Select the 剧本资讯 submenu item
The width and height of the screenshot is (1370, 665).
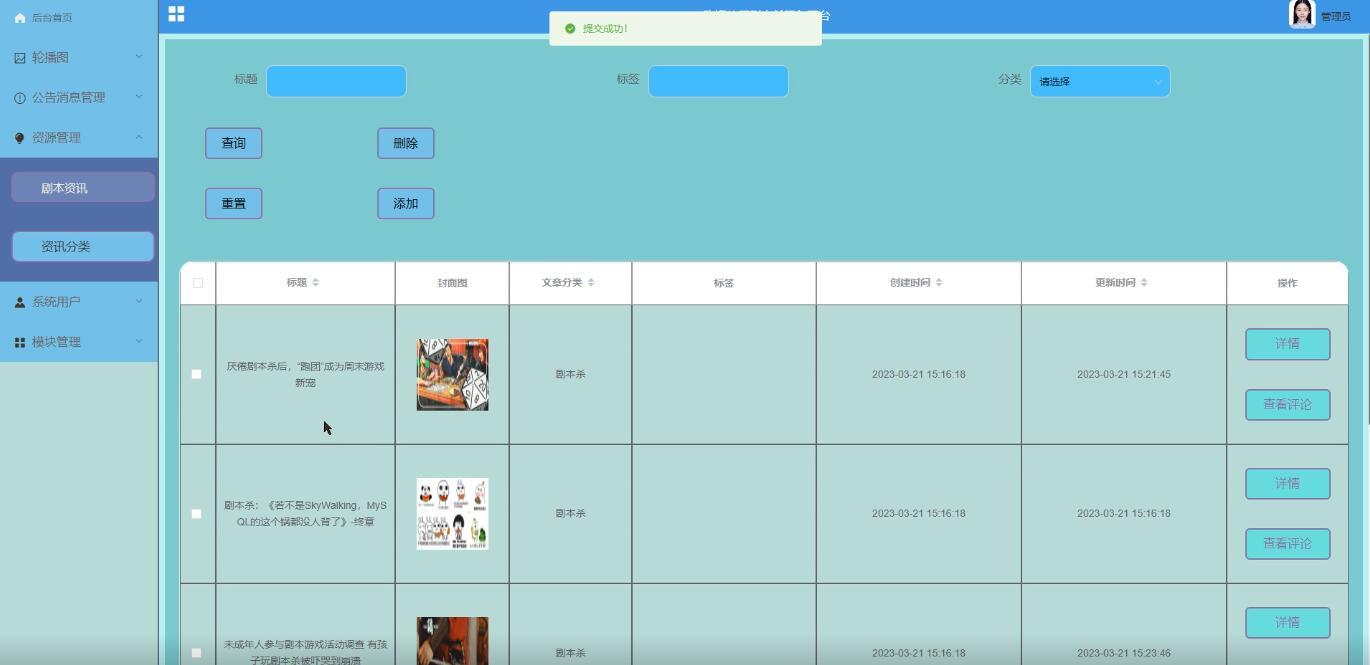click(83, 188)
